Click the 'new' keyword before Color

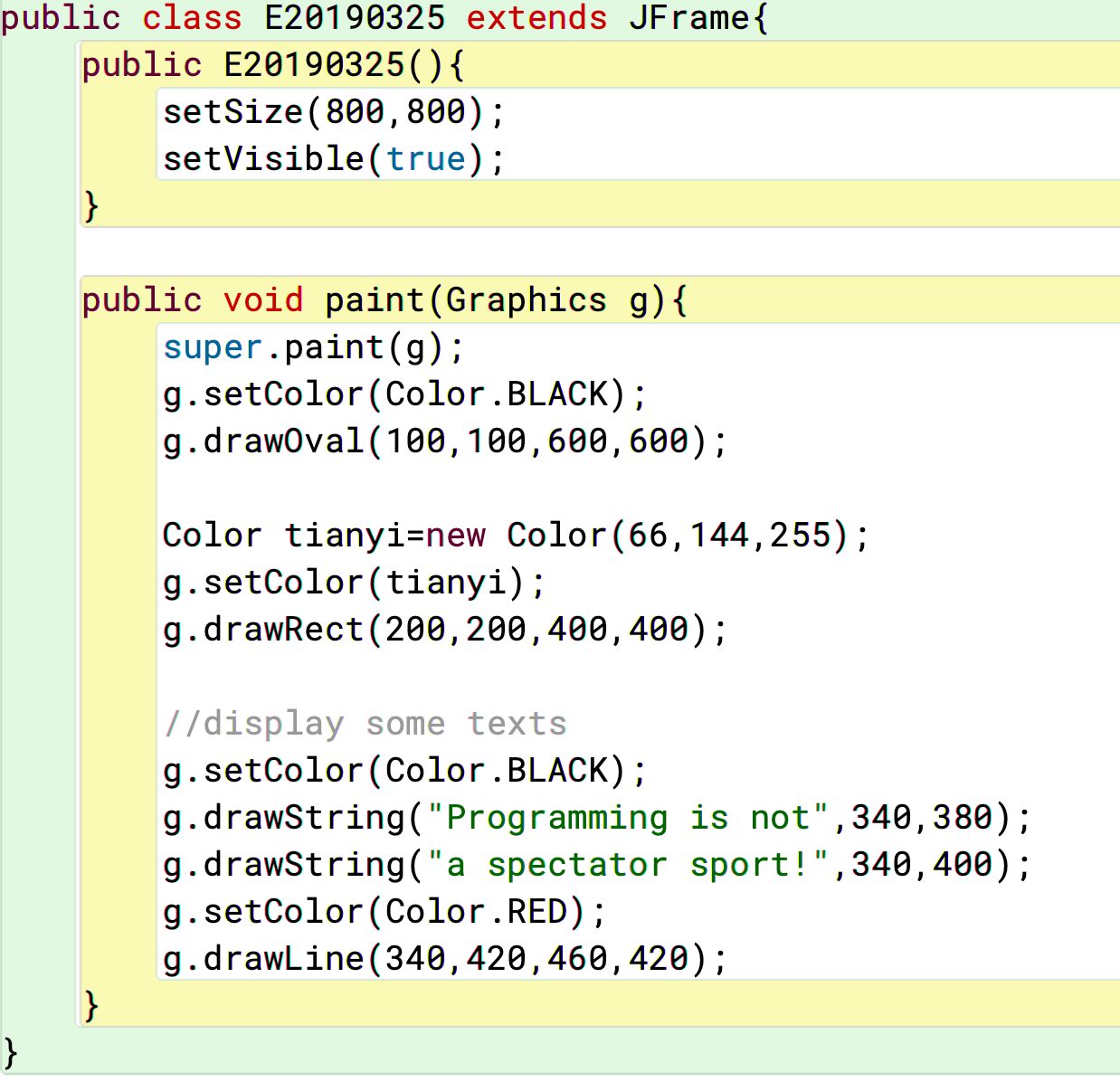456,536
